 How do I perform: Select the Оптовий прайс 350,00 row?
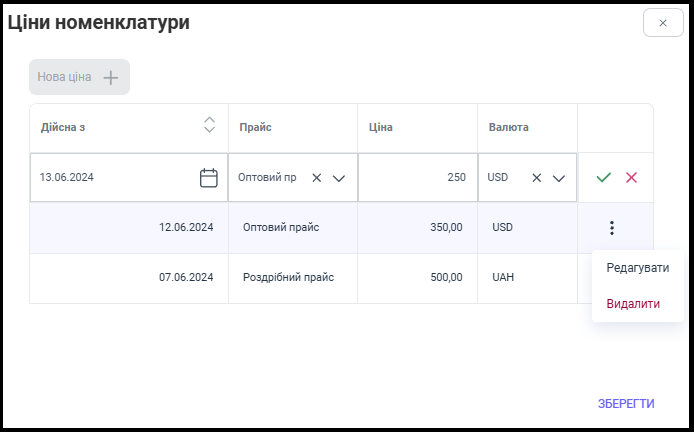click(x=303, y=228)
